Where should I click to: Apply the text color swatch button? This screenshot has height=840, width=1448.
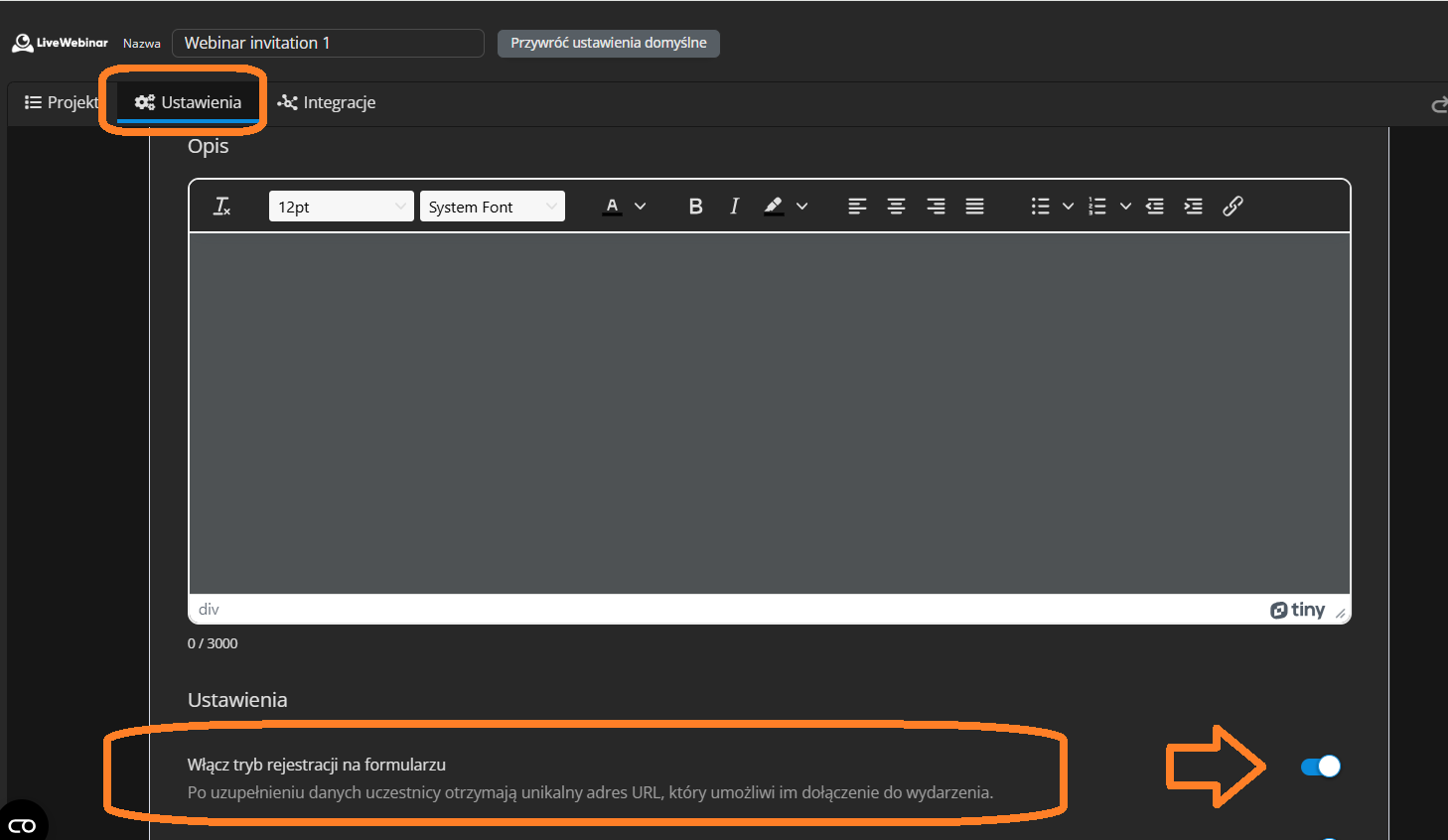tap(613, 207)
